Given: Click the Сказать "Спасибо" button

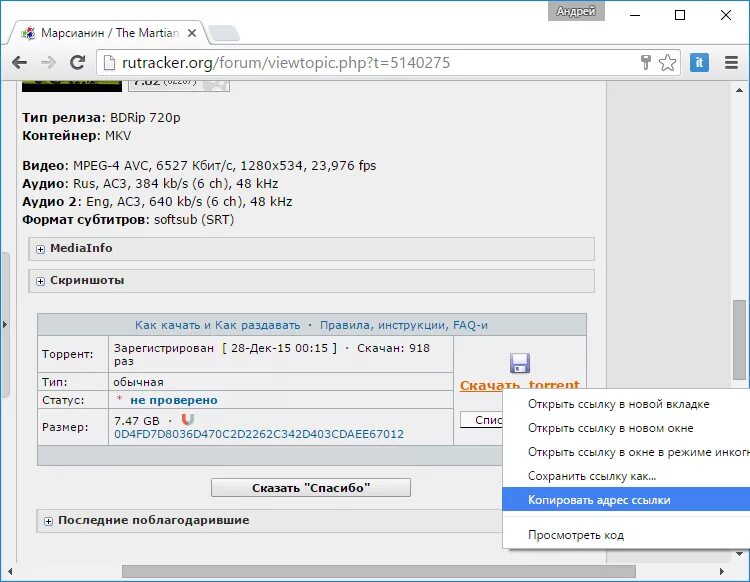Looking at the screenshot, I should 311,488.
